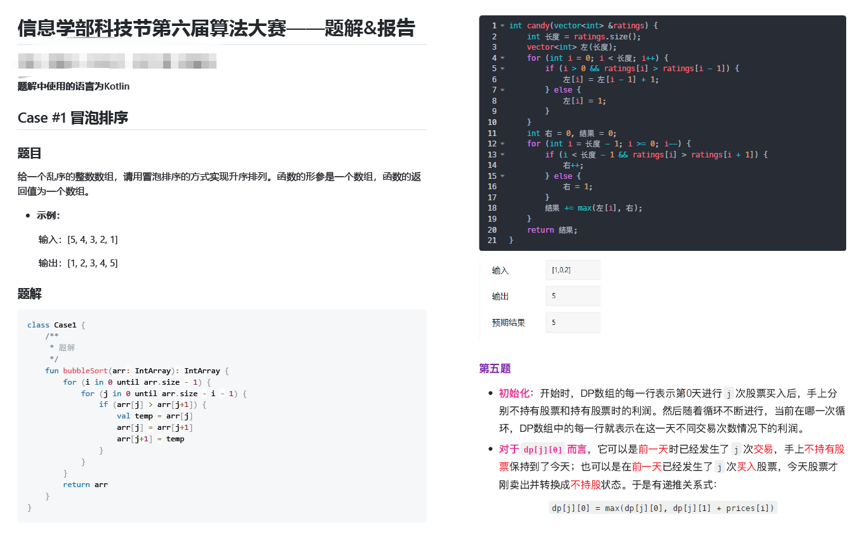
Task: Click the 输出 result field
Action: (x=572, y=296)
